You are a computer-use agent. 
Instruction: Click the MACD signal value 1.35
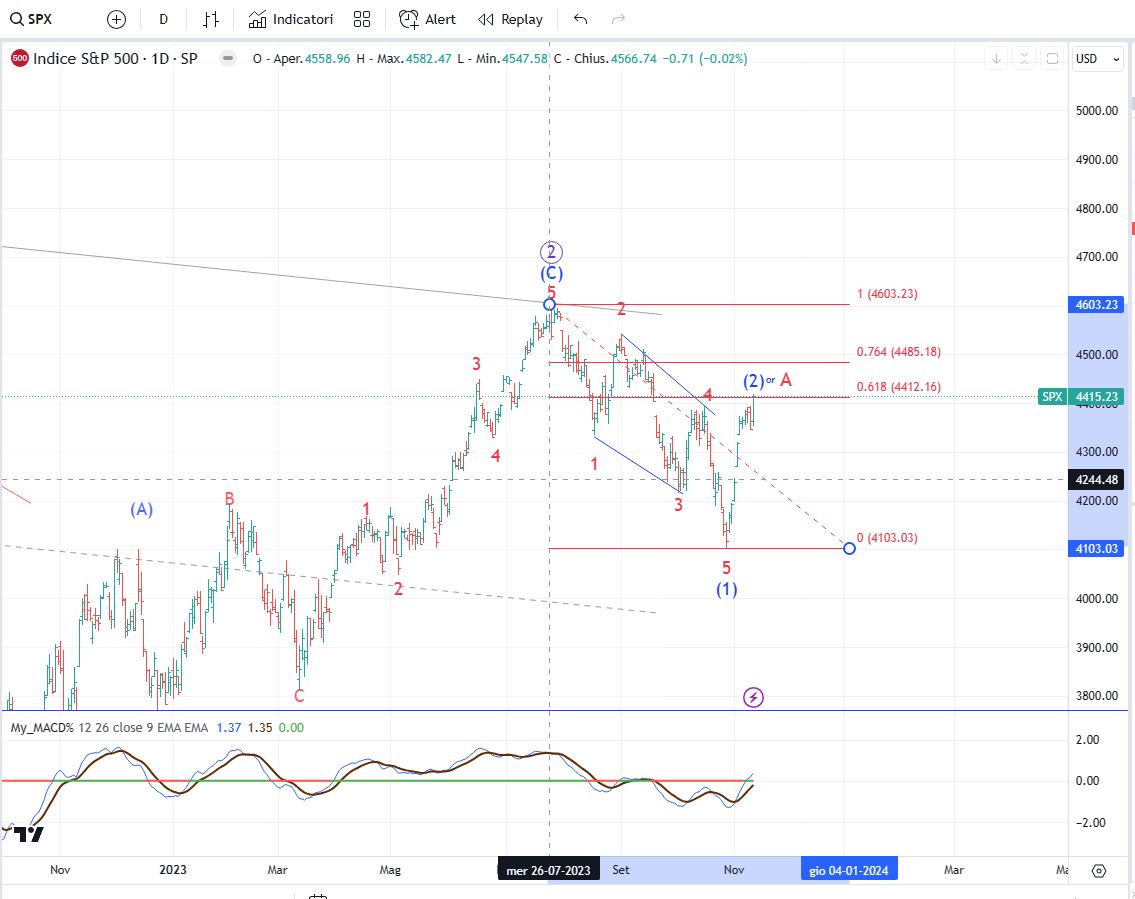260,727
